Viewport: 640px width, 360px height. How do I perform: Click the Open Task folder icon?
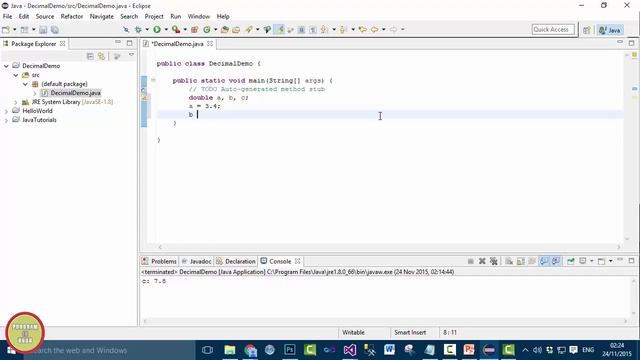point(236,29)
